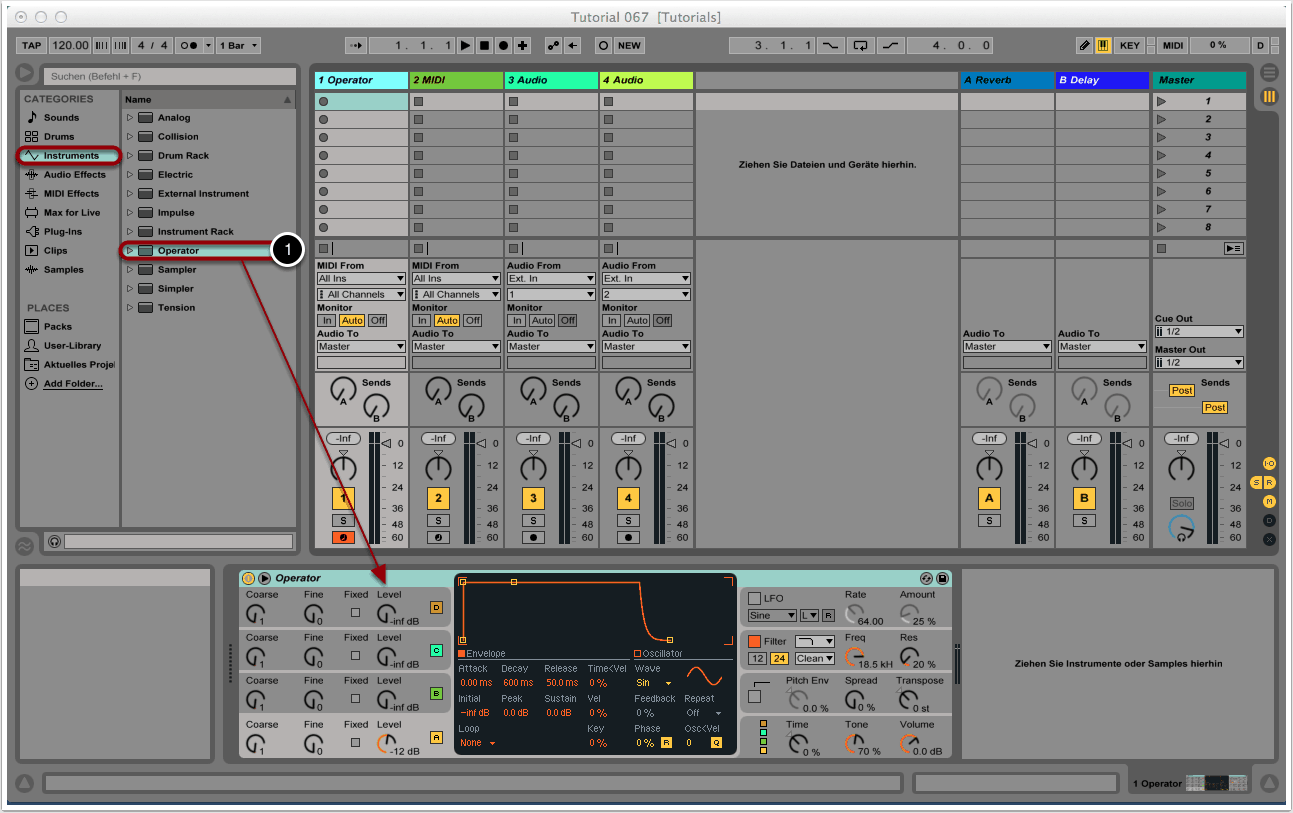Click the Play button in transport

pyautogui.click(x=465, y=46)
